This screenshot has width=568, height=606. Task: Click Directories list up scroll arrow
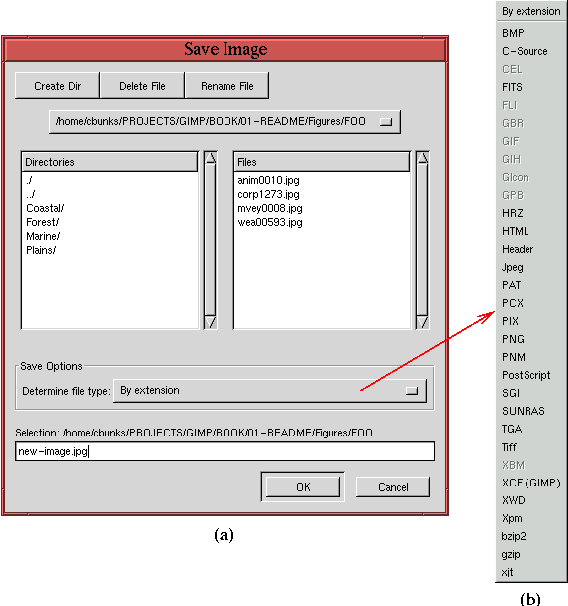(x=211, y=158)
